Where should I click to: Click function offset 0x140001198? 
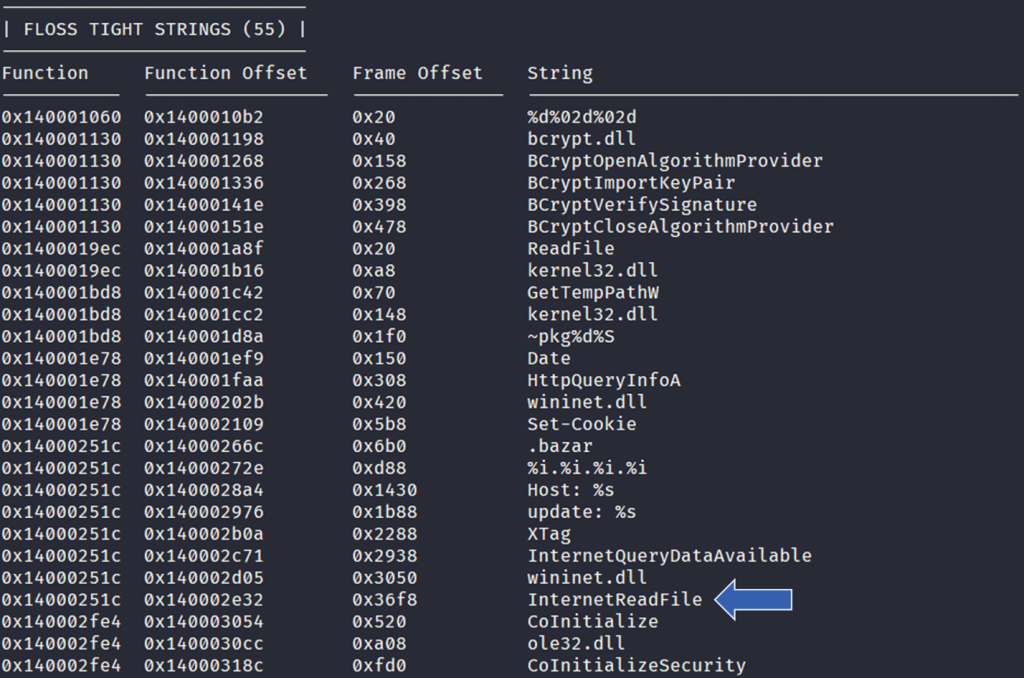[x=204, y=139]
